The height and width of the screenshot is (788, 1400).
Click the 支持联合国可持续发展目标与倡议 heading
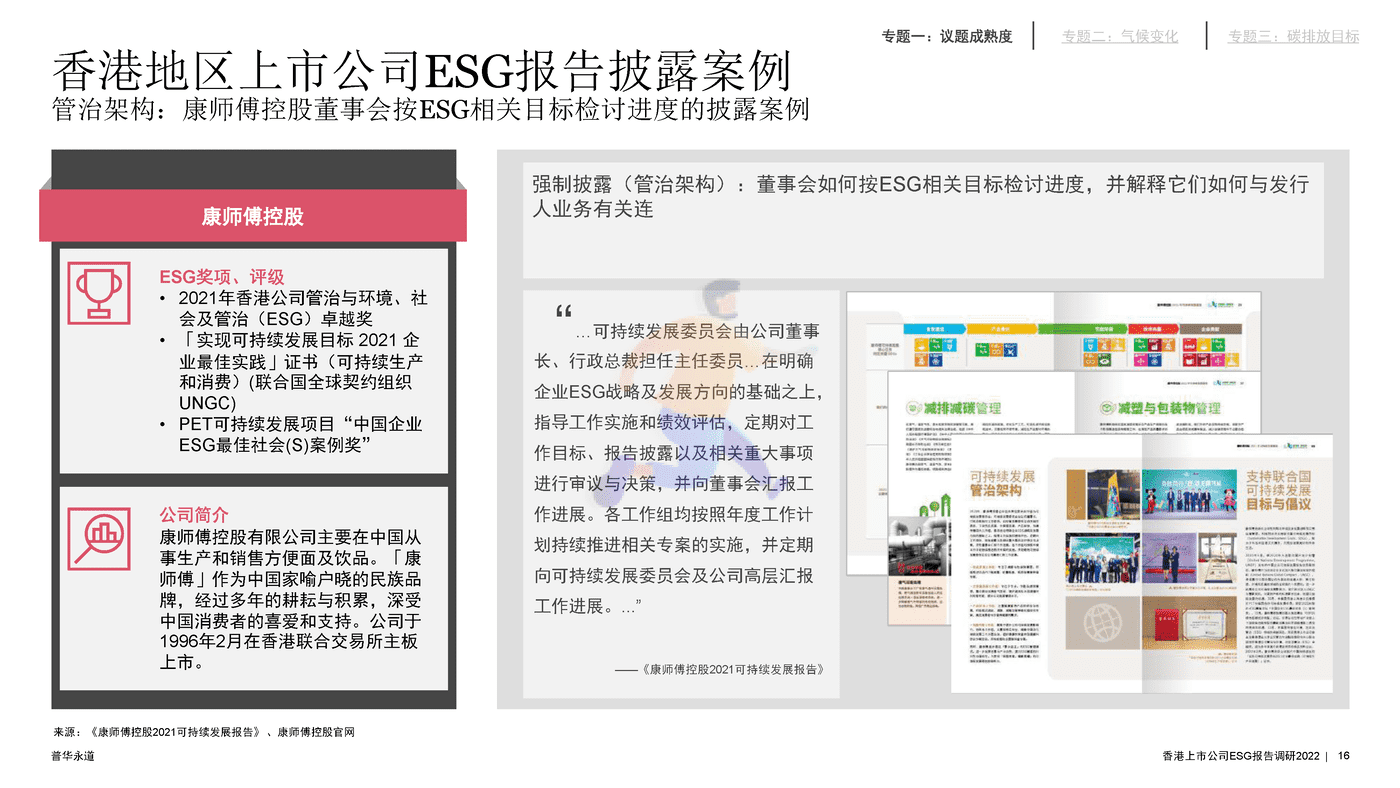[x=1278, y=490]
